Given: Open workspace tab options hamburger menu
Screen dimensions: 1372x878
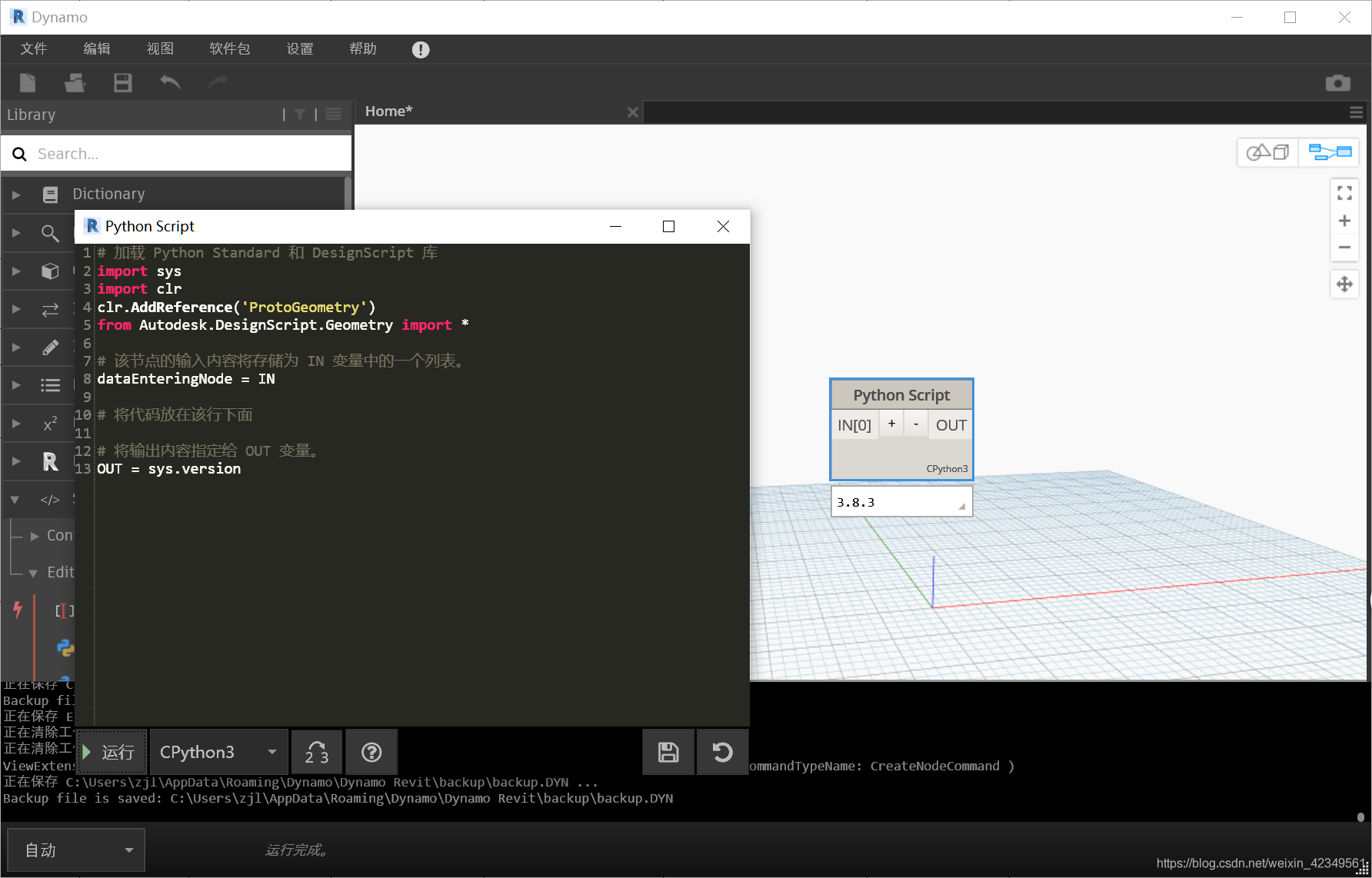Looking at the screenshot, I should 1357,112.
